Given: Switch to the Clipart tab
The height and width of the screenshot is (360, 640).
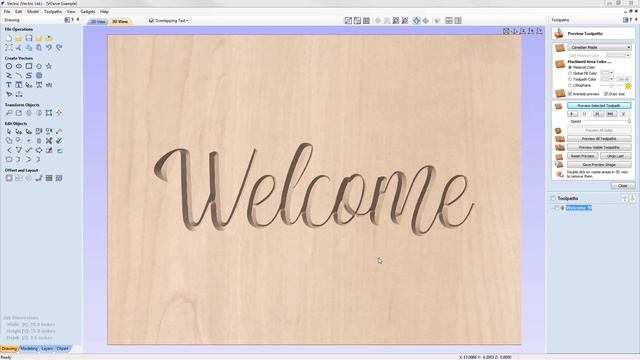Looking at the screenshot, I should pos(62,349).
